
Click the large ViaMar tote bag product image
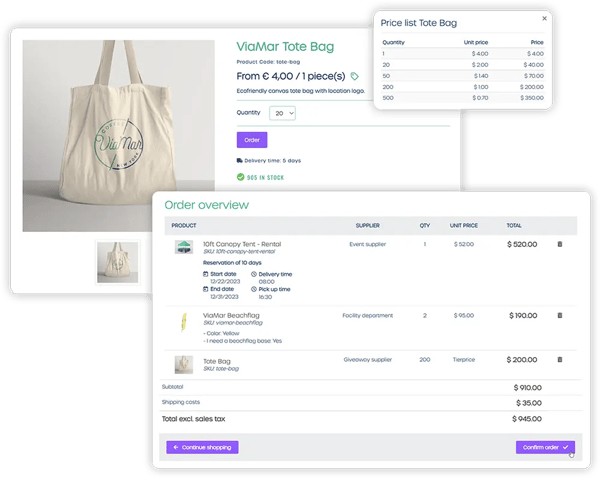pyautogui.click(x=119, y=136)
